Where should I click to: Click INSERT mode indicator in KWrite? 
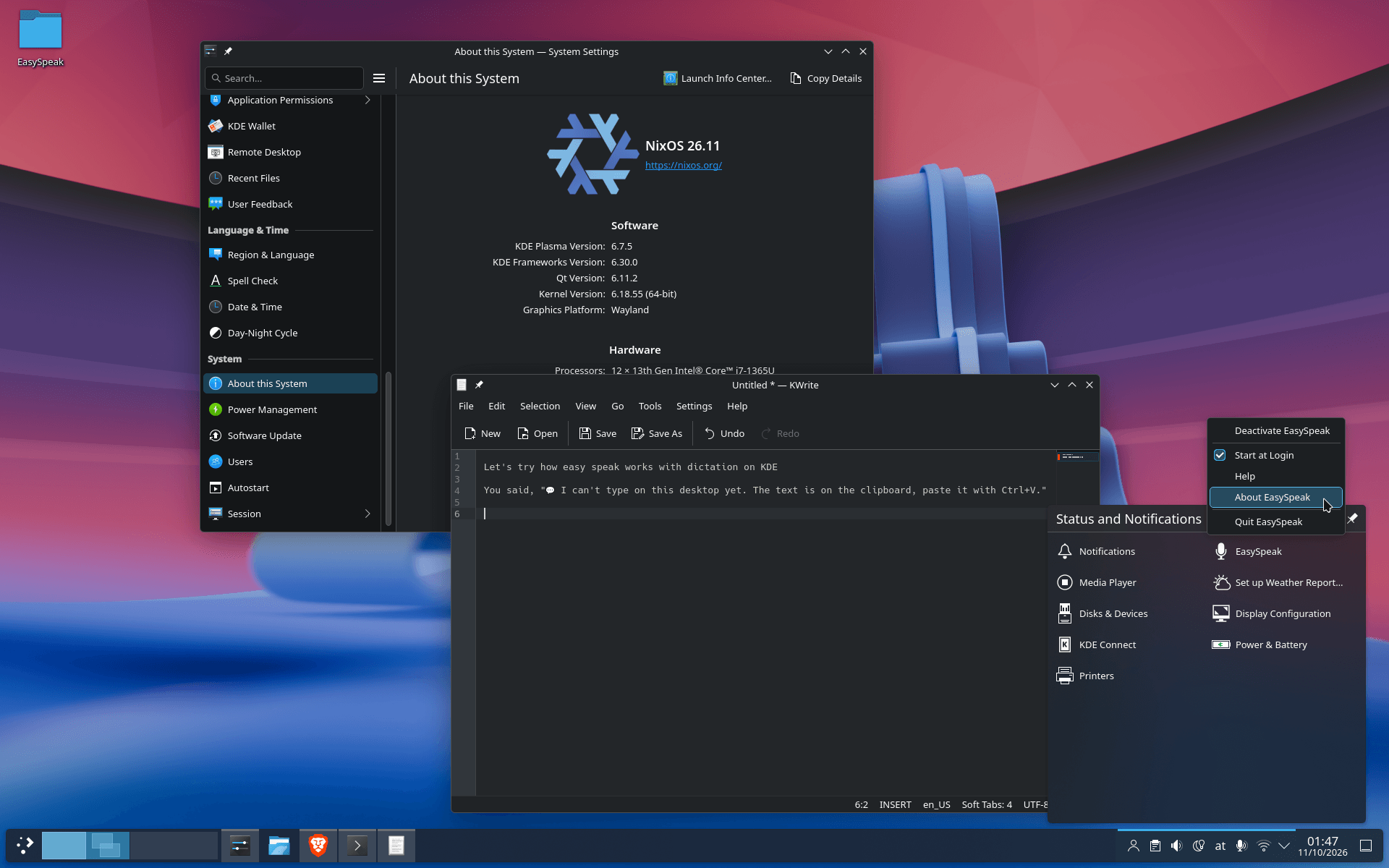coord(895,804)
